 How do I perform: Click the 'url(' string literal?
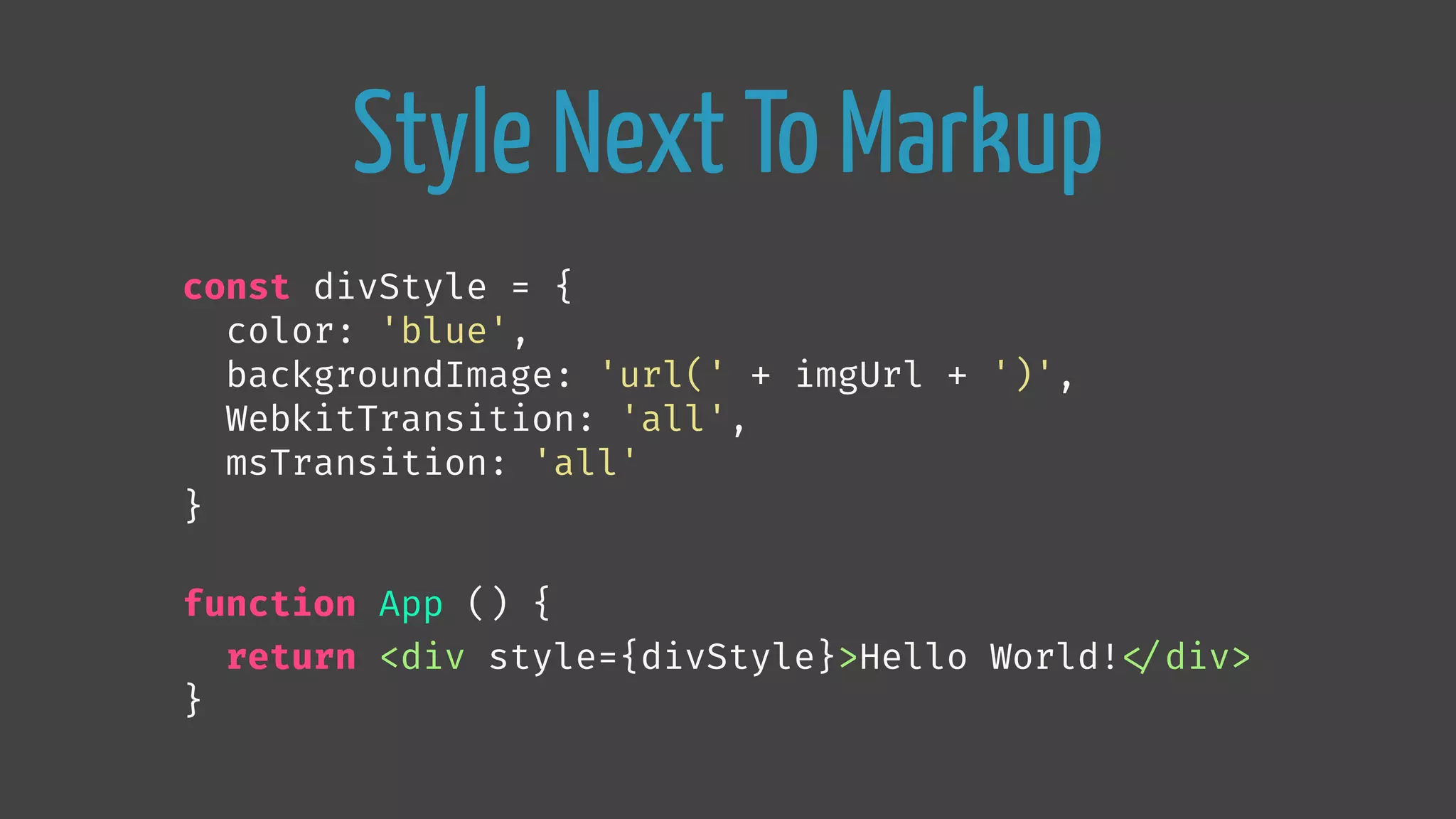662,375
